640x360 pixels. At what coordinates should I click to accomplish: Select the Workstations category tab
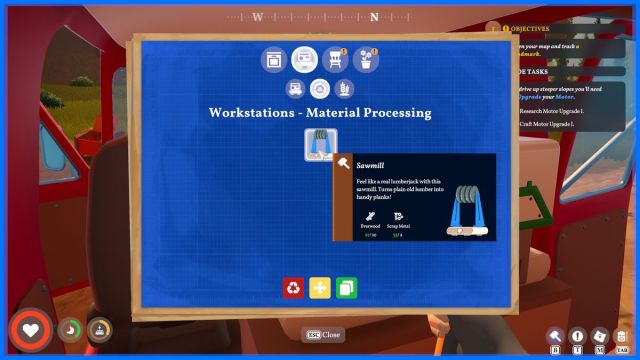[x=304, y=60]
